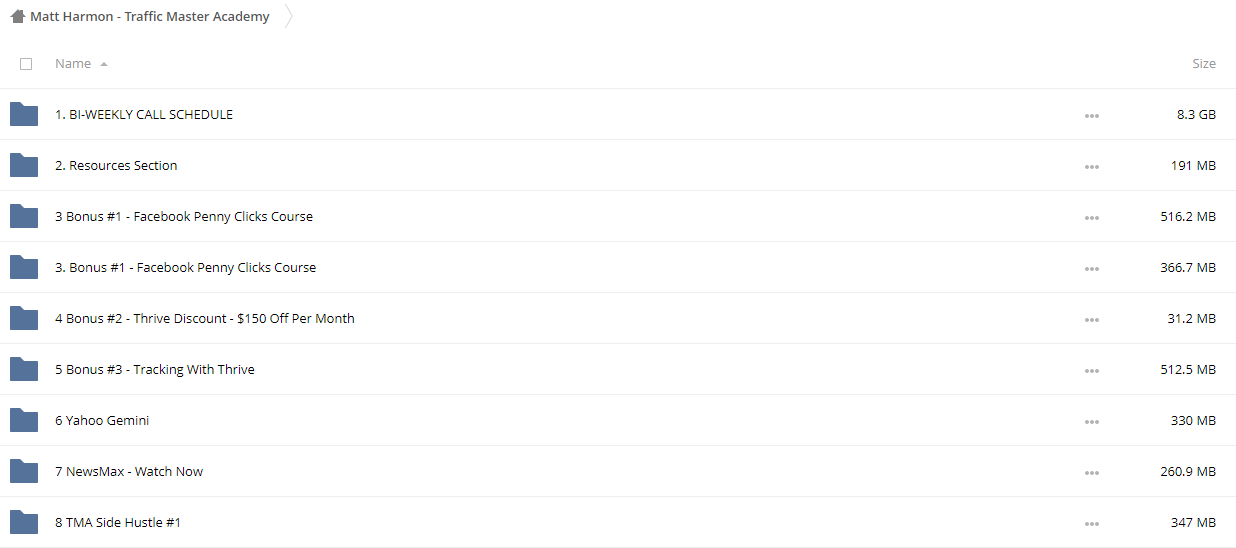Screen dimensions: 1236x548
Task: Open 5 Bonus #3 - Tracking With Thrive
Action: 155,369
